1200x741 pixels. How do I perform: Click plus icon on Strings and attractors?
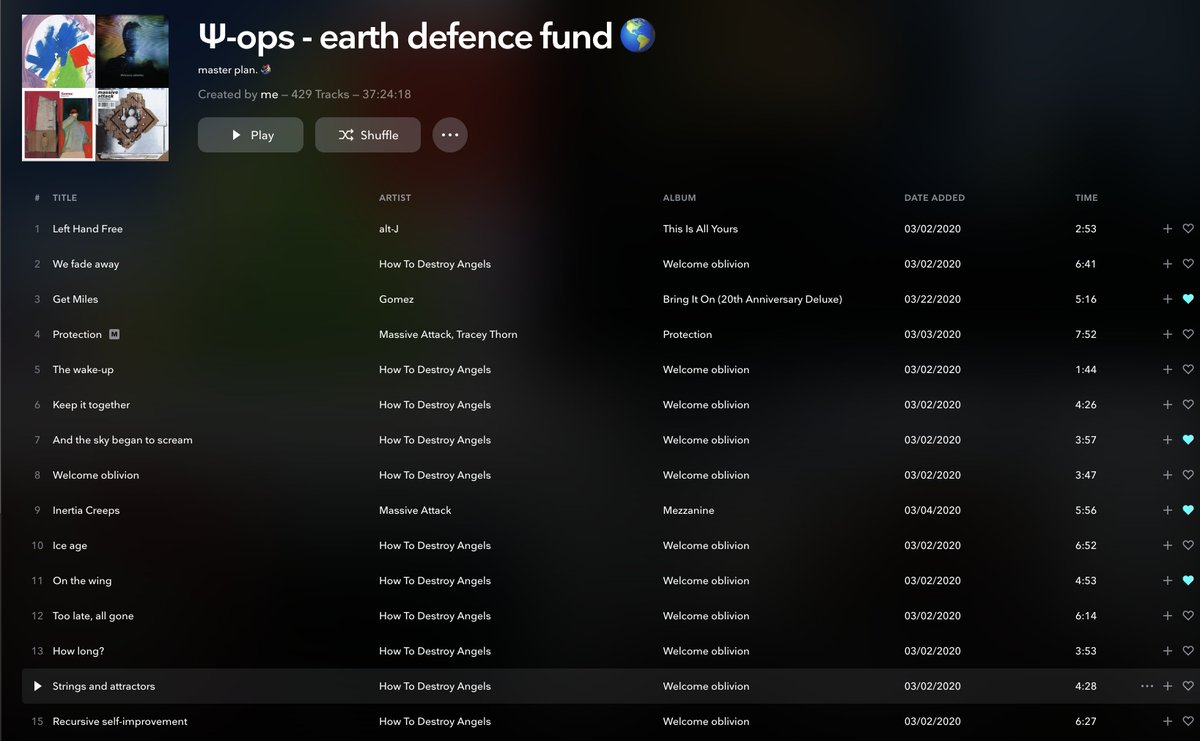pos(1167,686)
